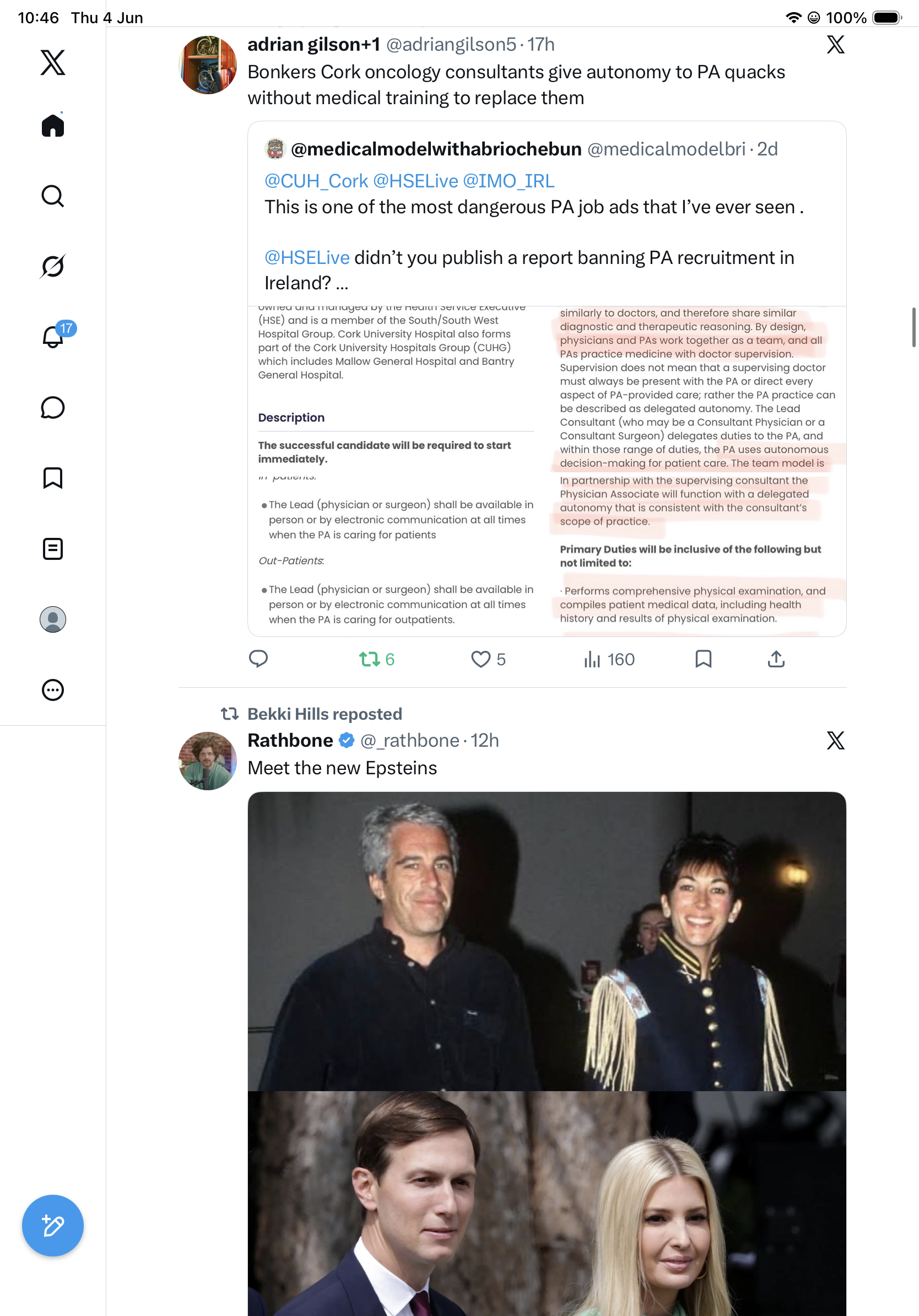The image size is (919, 1316).
Task: Open profile avatar in the sidebar
Action: [x=53, y=619]
